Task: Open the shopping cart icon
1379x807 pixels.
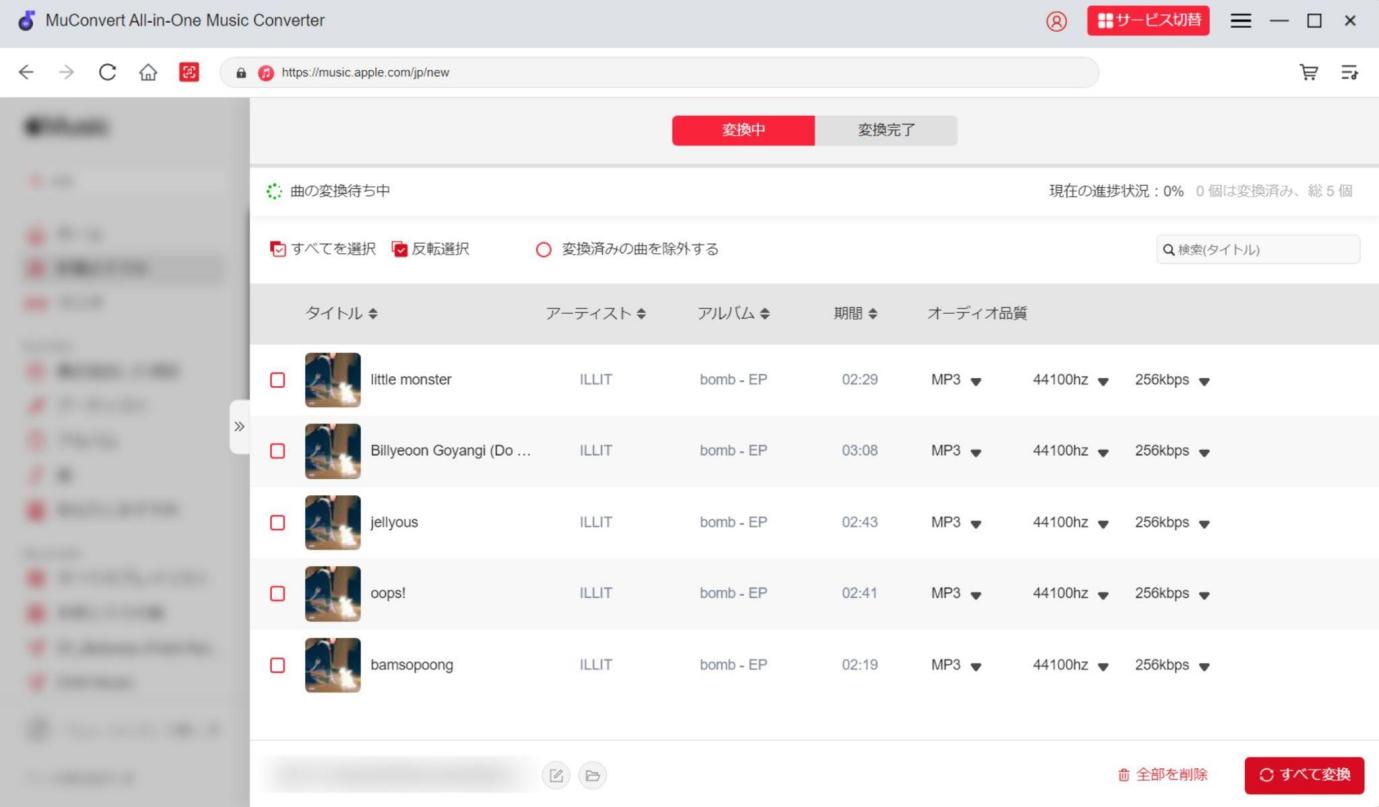Action: point(1308,72)
